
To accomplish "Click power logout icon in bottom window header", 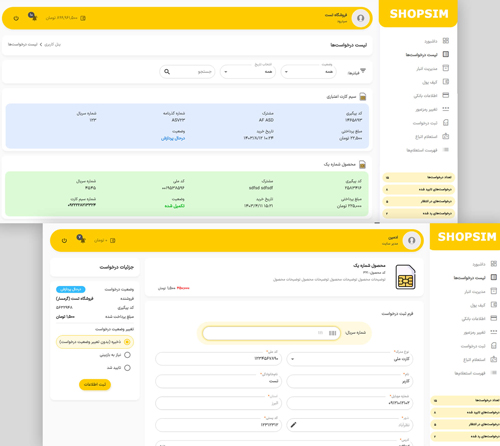I will [64, 240].
